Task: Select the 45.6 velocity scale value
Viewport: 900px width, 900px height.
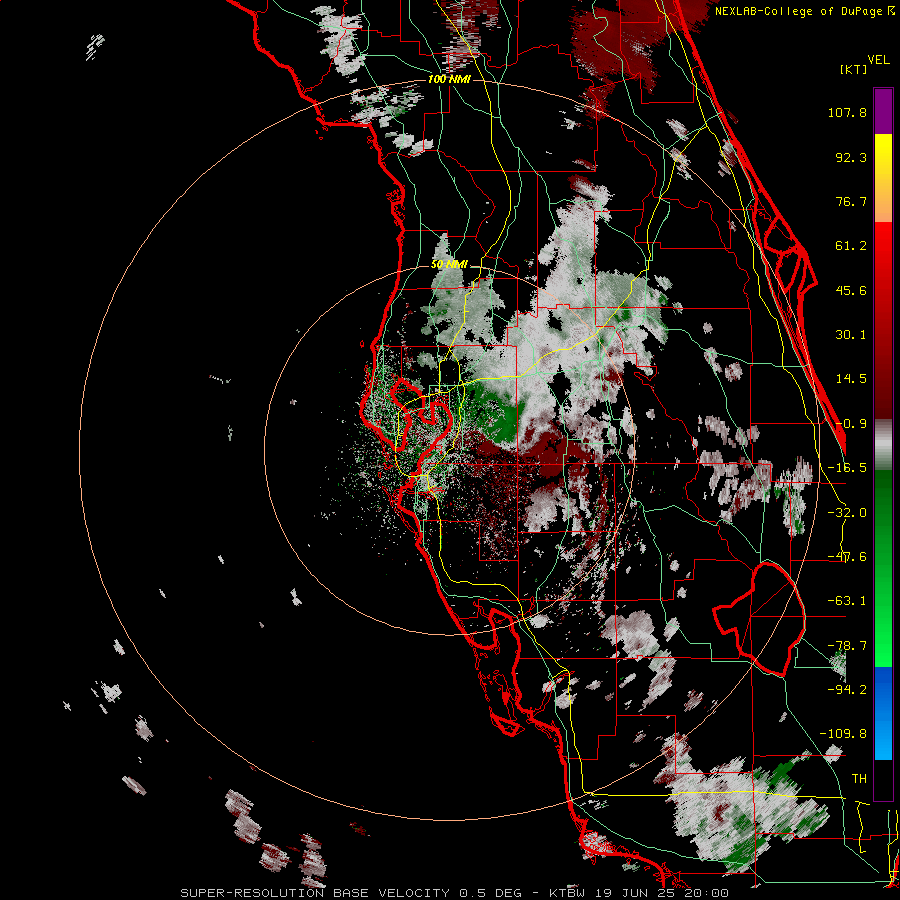Action: [x=851, y=290]
